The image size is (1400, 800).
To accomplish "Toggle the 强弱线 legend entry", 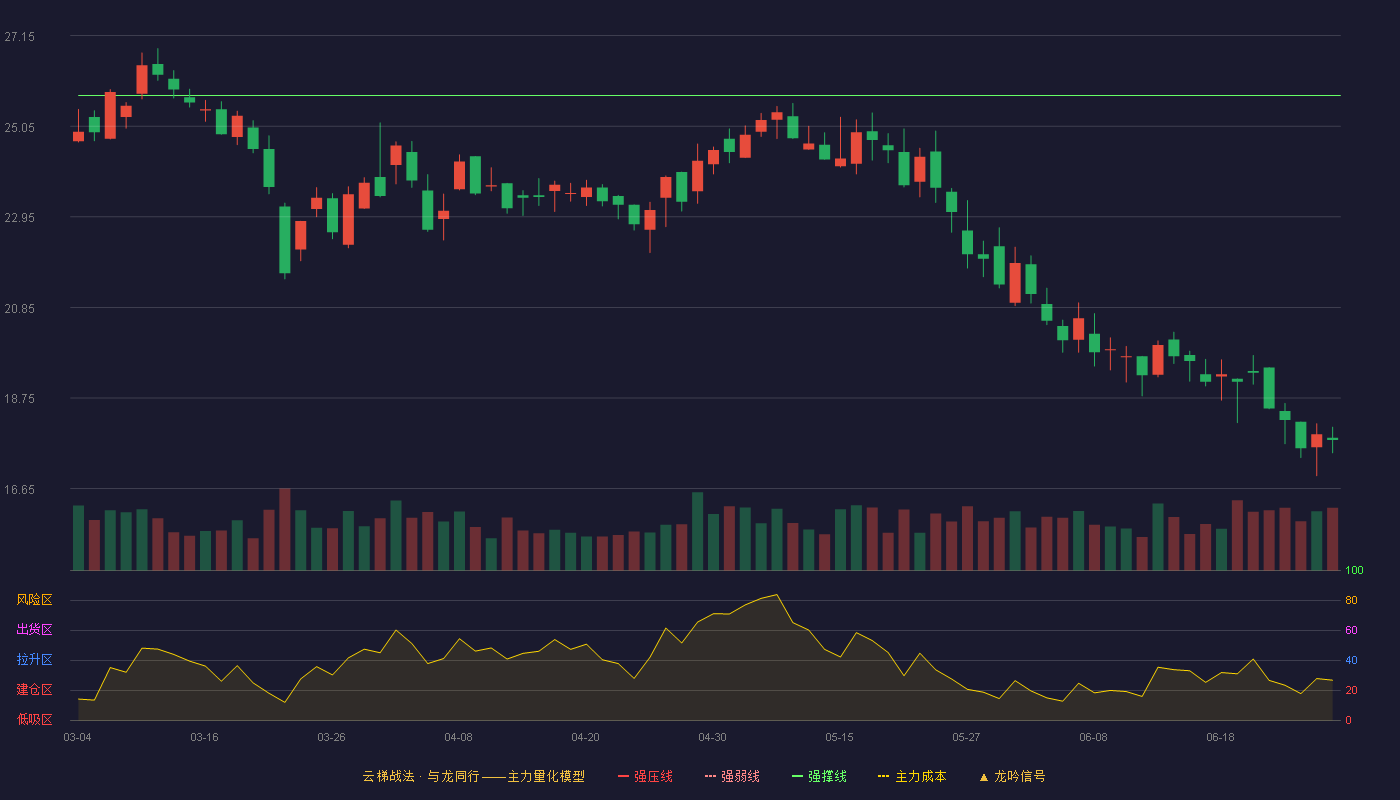I will [732, 776].
